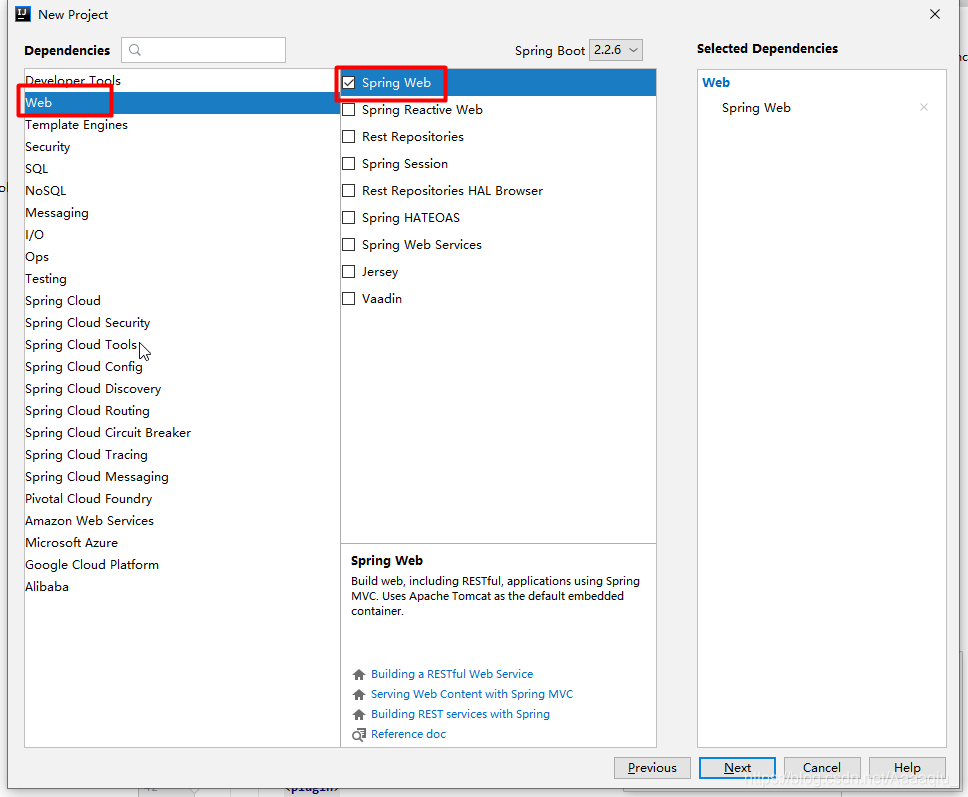Open the Spring Boot version dropdown
This screenshot has width=968, height=797.
(615, 50)
